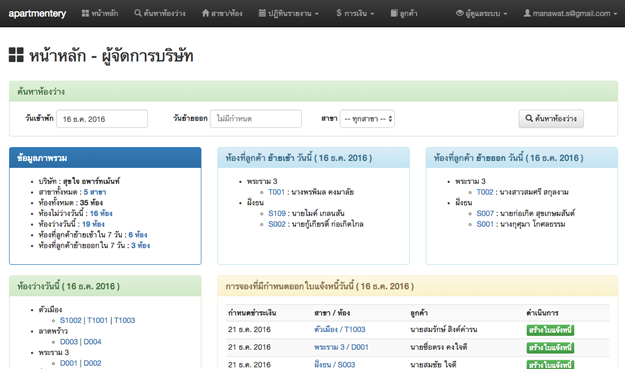Screen dimensions: 625x369
Task: Open the ทุกสาขา branch dropdown
Action: pyautogui.click(x=367, y=119)
